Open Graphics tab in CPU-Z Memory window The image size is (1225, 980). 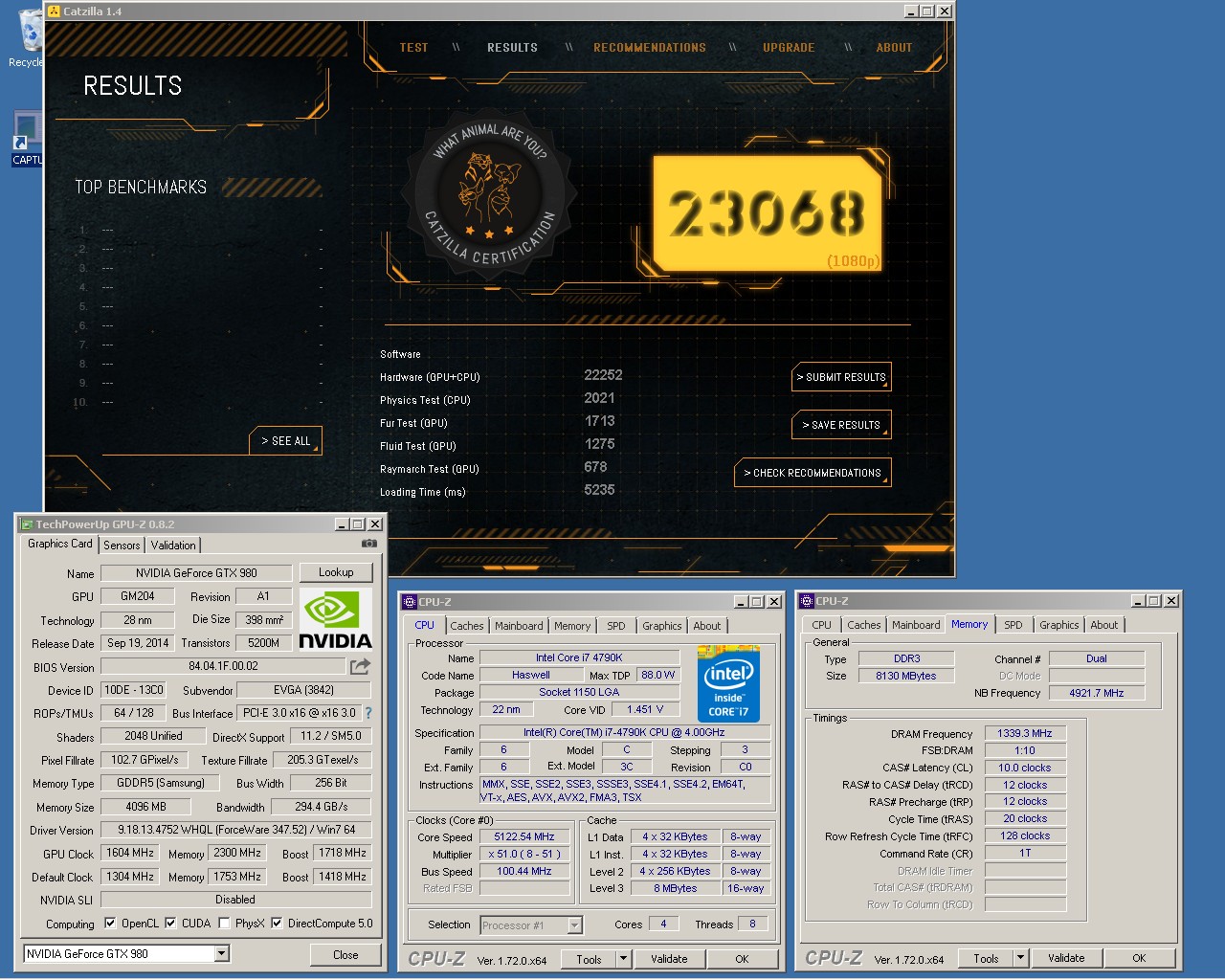click(1058, 625)
